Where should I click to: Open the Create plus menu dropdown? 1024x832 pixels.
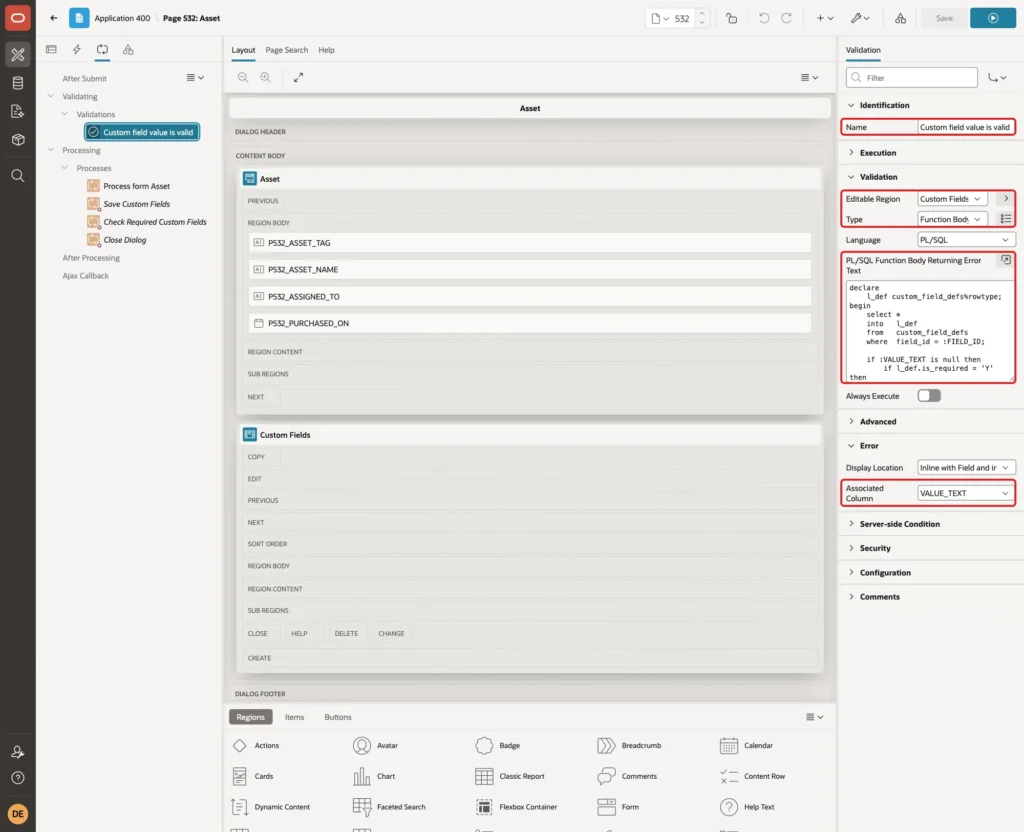tap(824, 18)
